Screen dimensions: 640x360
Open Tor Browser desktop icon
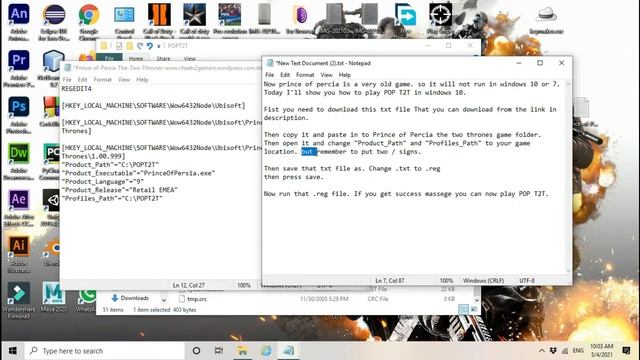coord(300,20)
